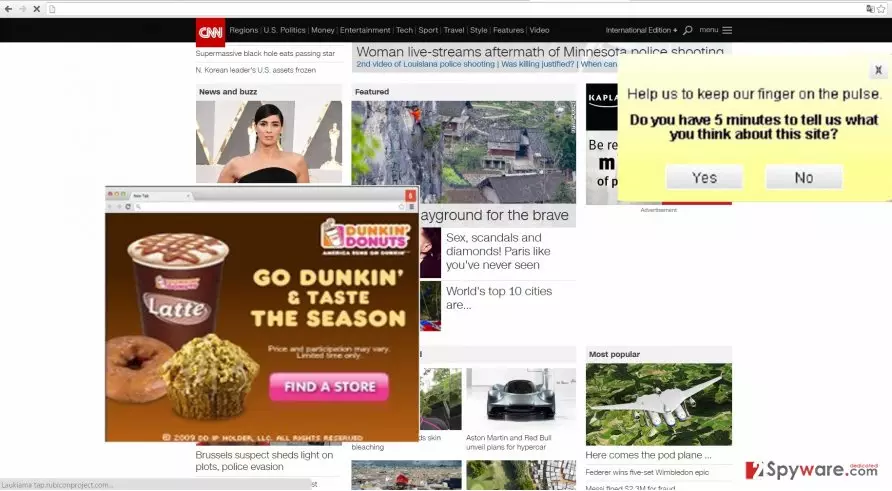Viewport: 892px width, 491px height.
Task: Select the Travel navigation item
Action: point(454,30)
